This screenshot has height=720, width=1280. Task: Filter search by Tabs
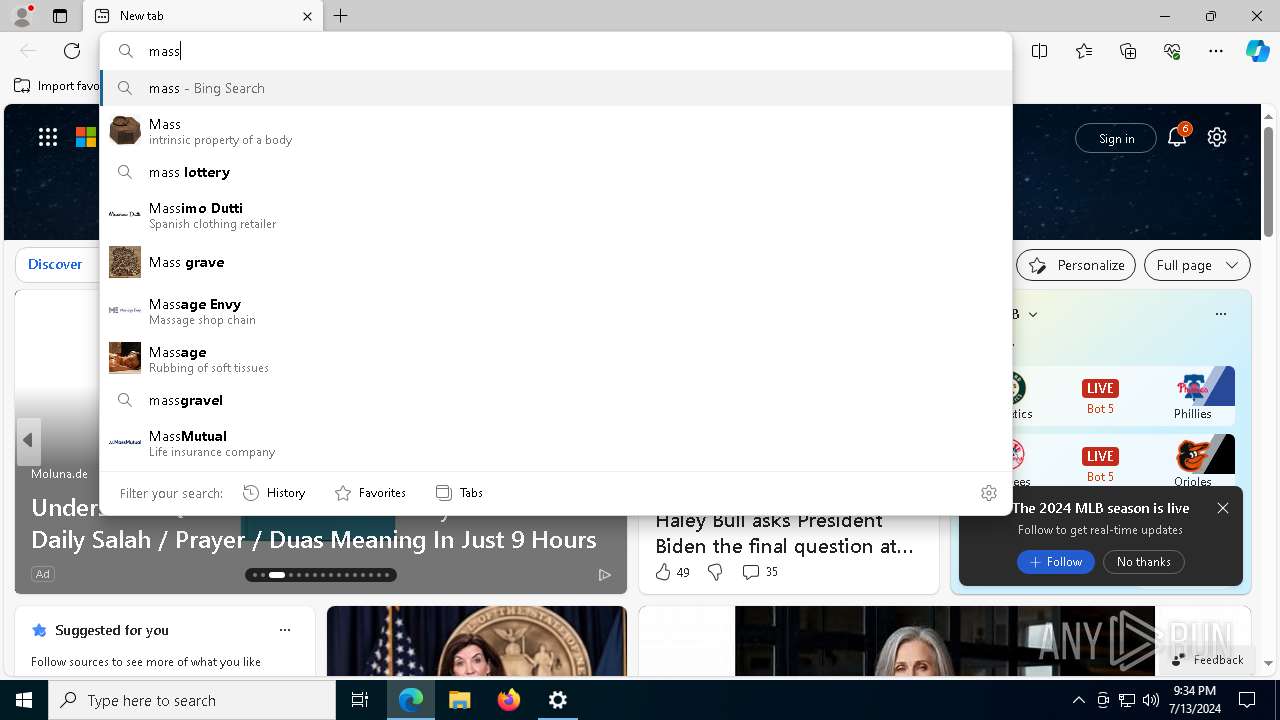click(460, 493)
